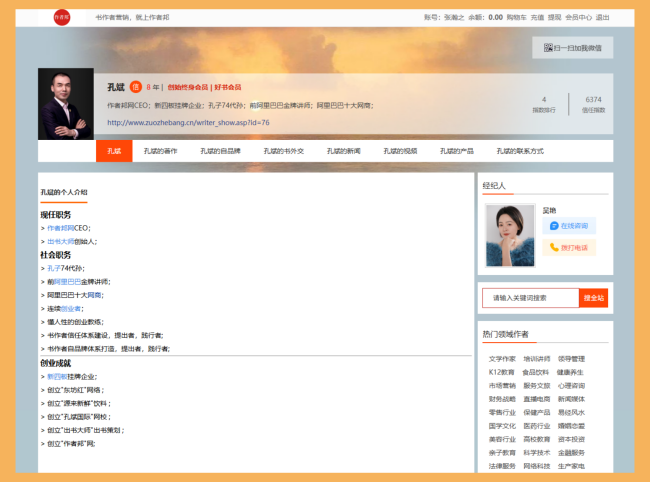Select the 孔斌的联系方式 tab
Viewport: 650px width, 482px height.
pos(520,151)
